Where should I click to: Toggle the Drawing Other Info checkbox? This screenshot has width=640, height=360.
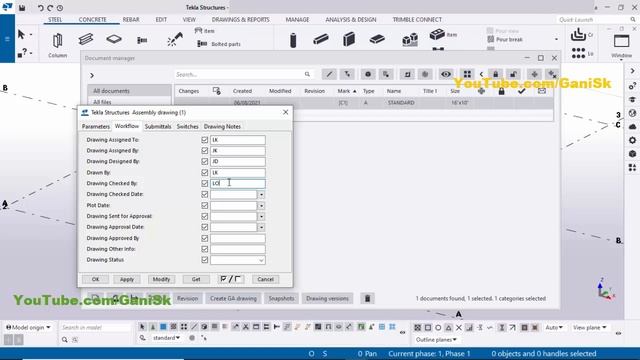click(204, 249)
